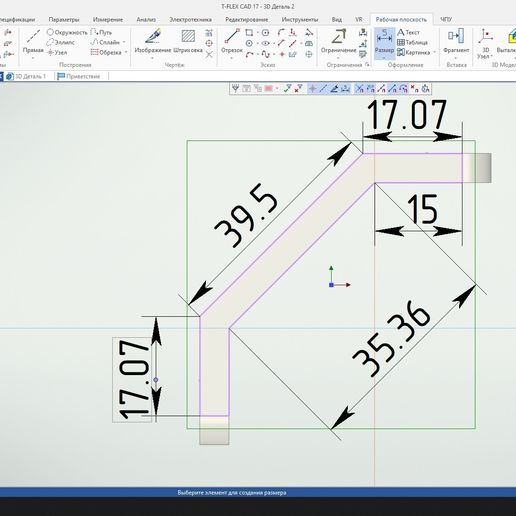
Task: Select the spline curve sketch tool
Action: 266,54
